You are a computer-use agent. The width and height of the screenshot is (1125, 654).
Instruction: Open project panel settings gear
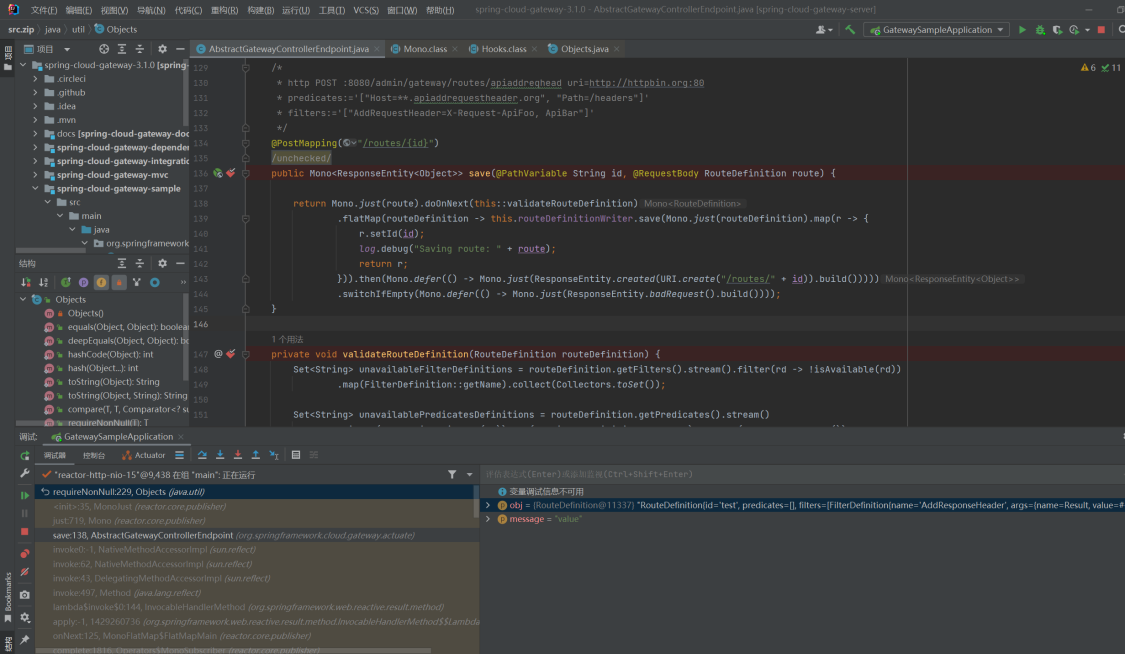[x=162, y=49]
